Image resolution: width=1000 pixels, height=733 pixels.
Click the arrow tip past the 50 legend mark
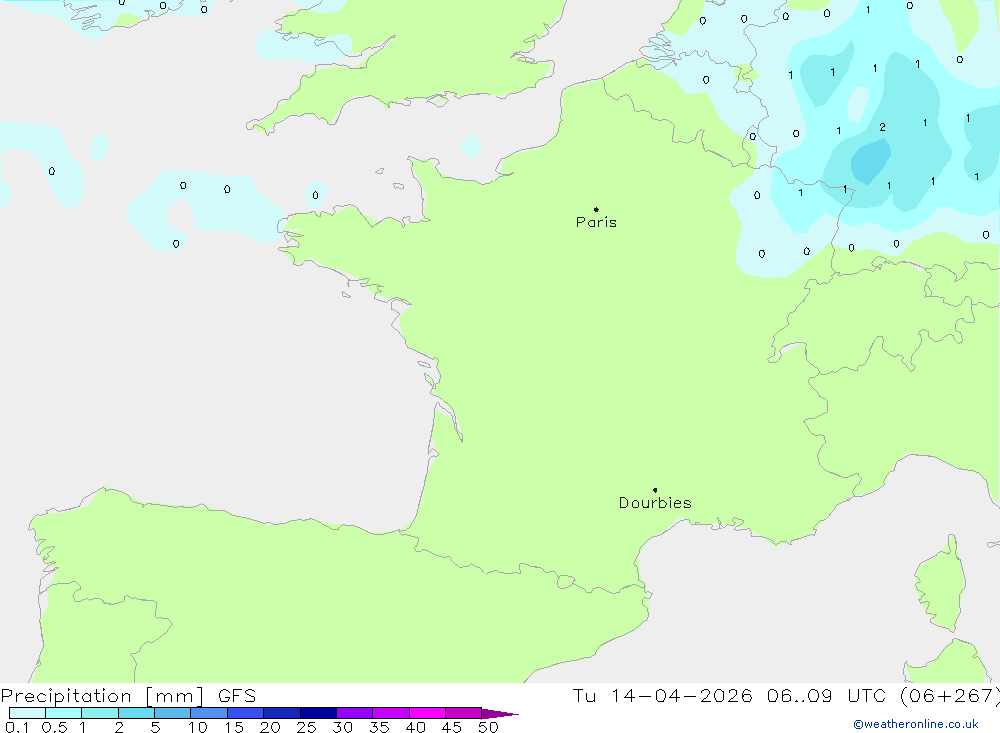tap(501, 714)
